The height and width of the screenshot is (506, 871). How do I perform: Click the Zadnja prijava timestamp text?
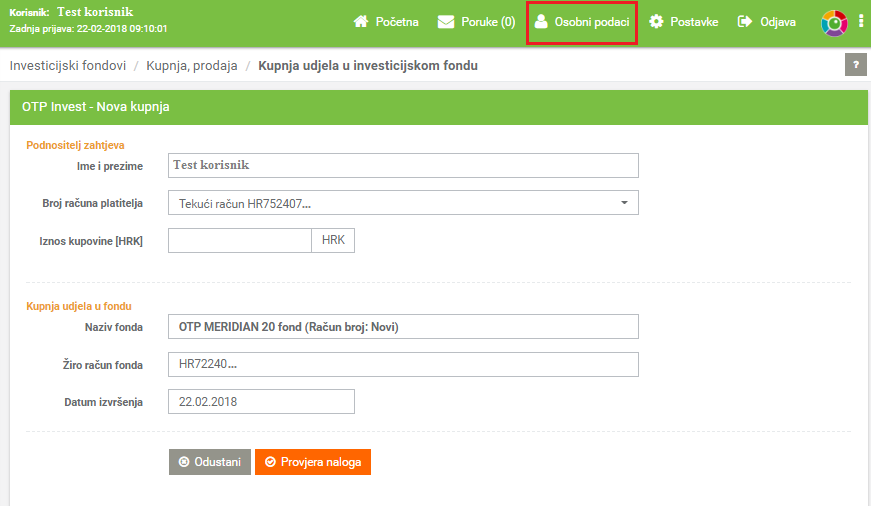(x=88, y=29)
